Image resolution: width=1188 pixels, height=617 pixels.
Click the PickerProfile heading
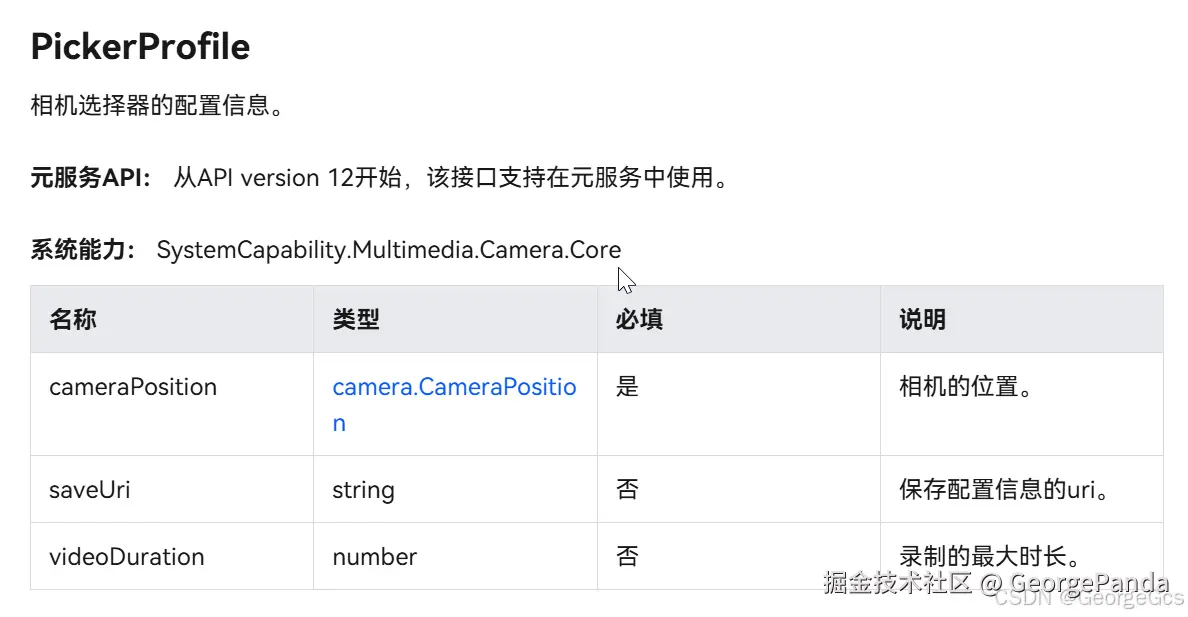pyautogui.click(x=140, y=47)
